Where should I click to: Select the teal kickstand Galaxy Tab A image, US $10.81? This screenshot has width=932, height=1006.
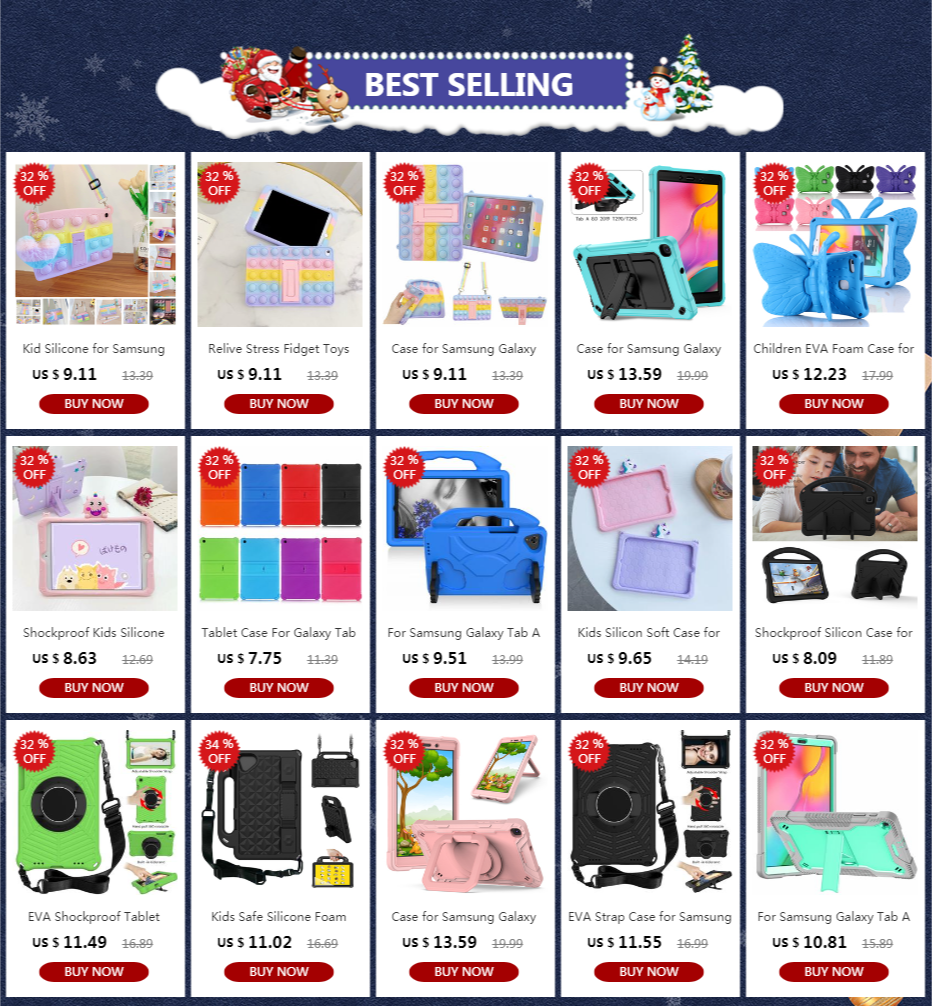pyautogui.click(x=835, y=813)
